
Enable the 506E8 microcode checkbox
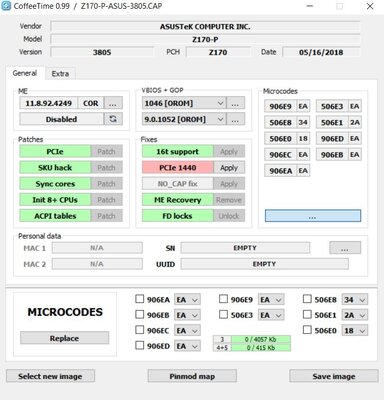[x=307, y=299]
